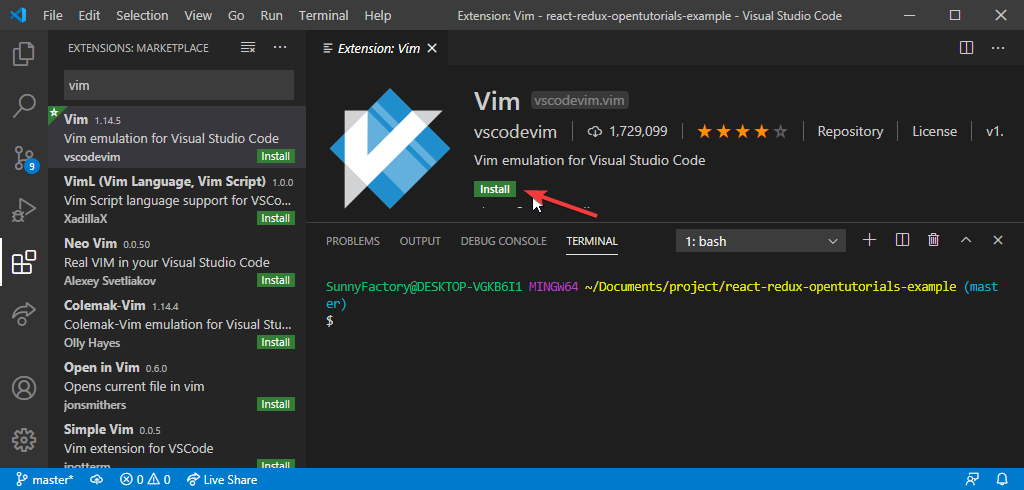
Task: Click the terminal prompt line with $
Action: 330,321
